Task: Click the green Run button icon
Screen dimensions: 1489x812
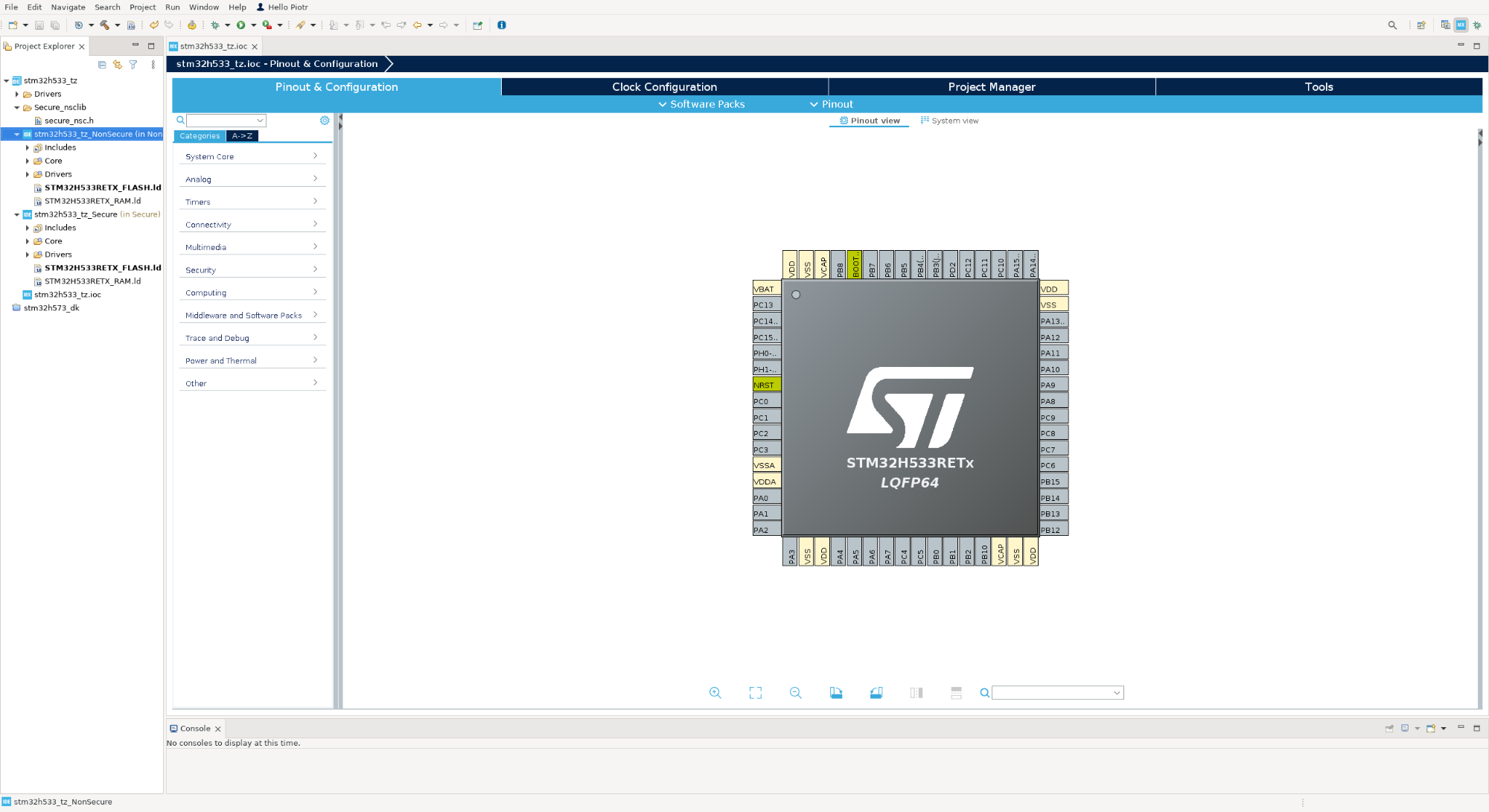Action: [241, 25]
